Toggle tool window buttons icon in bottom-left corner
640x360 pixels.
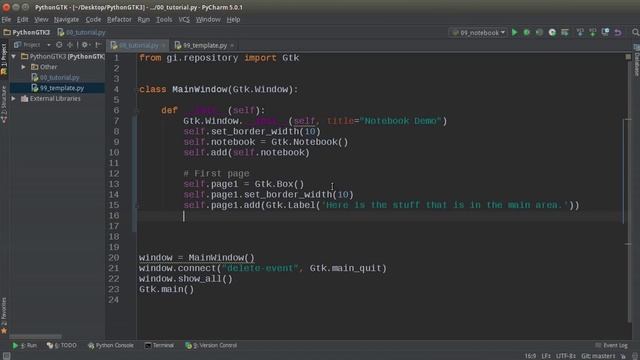point(6,356)
